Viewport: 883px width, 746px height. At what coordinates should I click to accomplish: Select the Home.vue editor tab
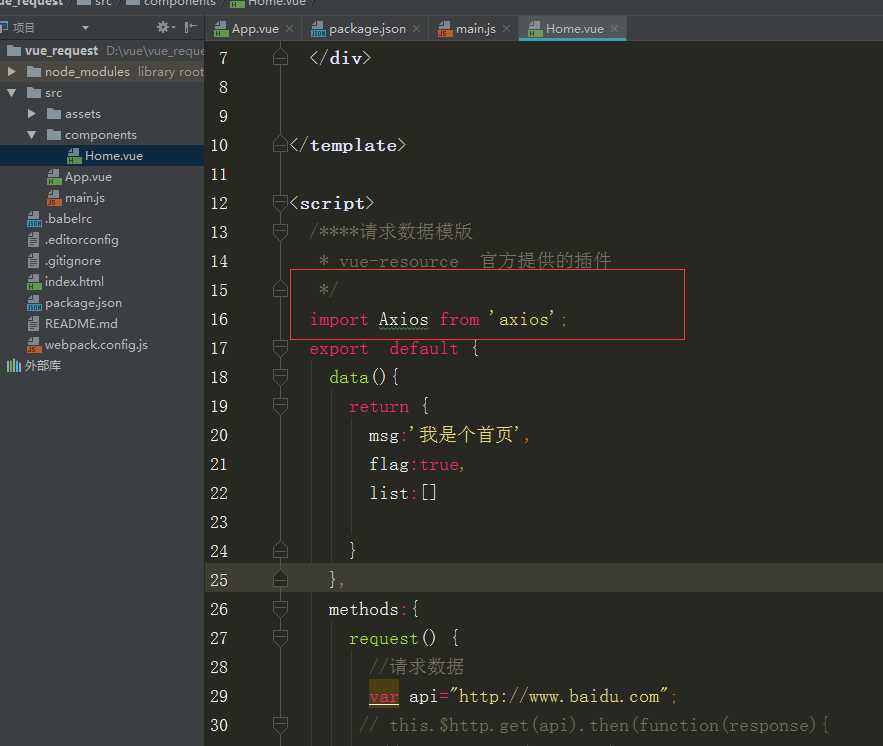(574, 28)
